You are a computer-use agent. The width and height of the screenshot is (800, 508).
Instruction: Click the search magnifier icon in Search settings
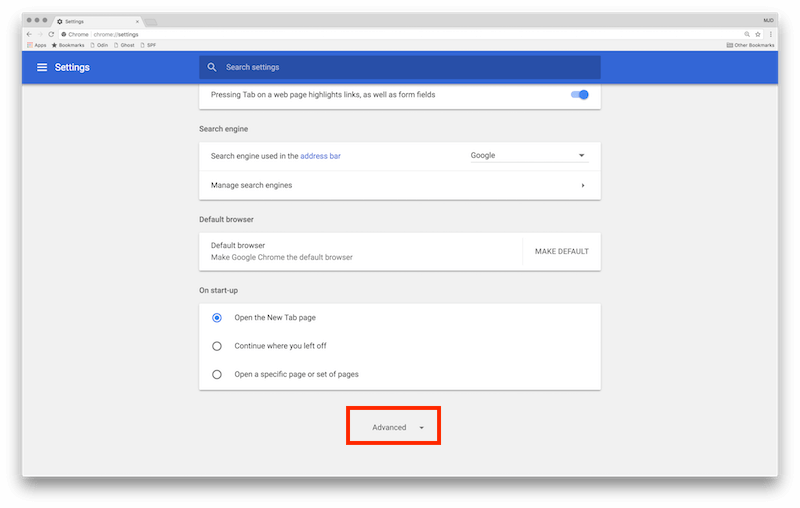point(212,67)
